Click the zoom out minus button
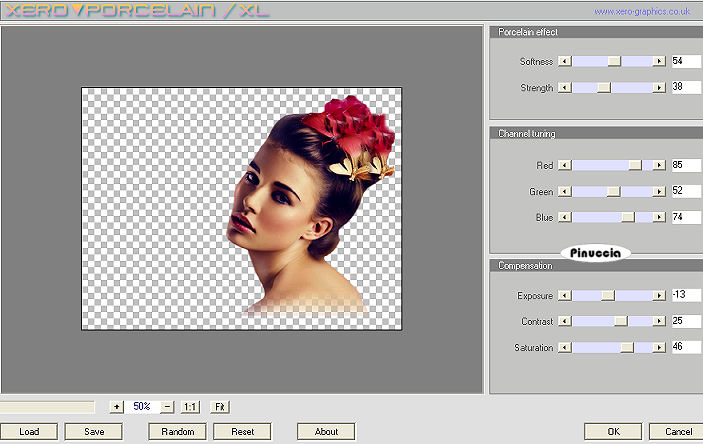703x444 pixels. [x=167, y=407]
